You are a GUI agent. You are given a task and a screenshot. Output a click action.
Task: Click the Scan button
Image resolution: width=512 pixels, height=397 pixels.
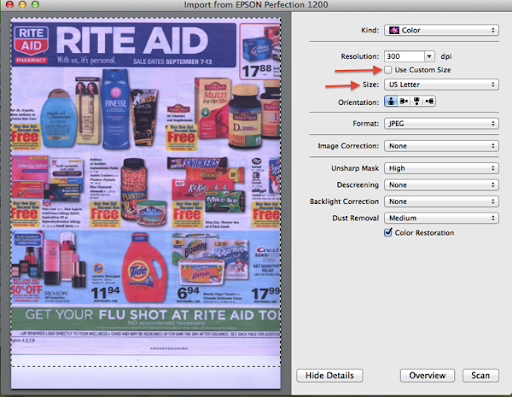point(480,376)
